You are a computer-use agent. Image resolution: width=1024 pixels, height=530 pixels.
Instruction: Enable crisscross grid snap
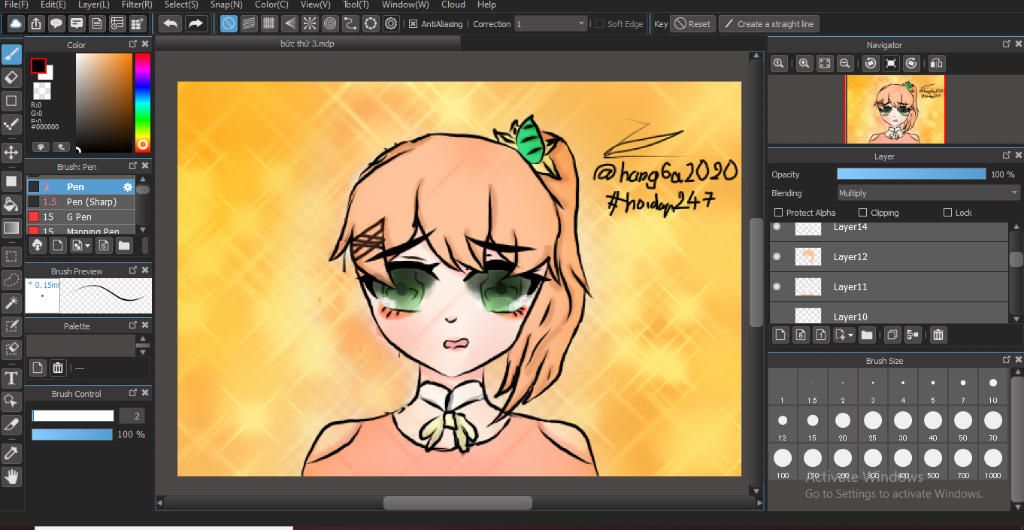tap(269, 24)
